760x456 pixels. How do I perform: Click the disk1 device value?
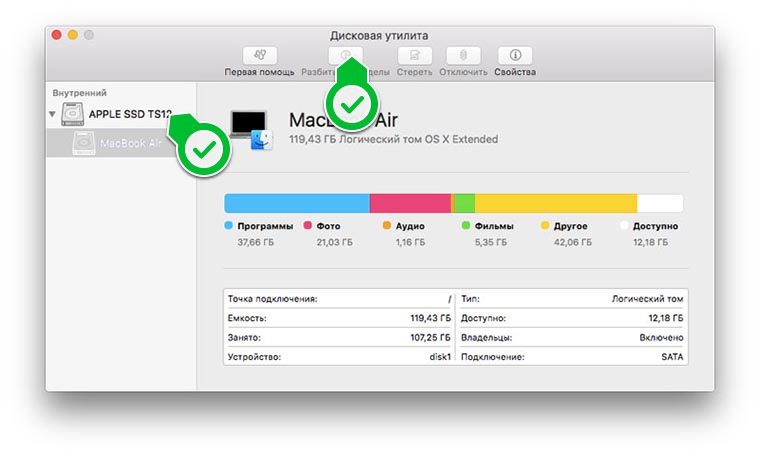click(440, 357)
